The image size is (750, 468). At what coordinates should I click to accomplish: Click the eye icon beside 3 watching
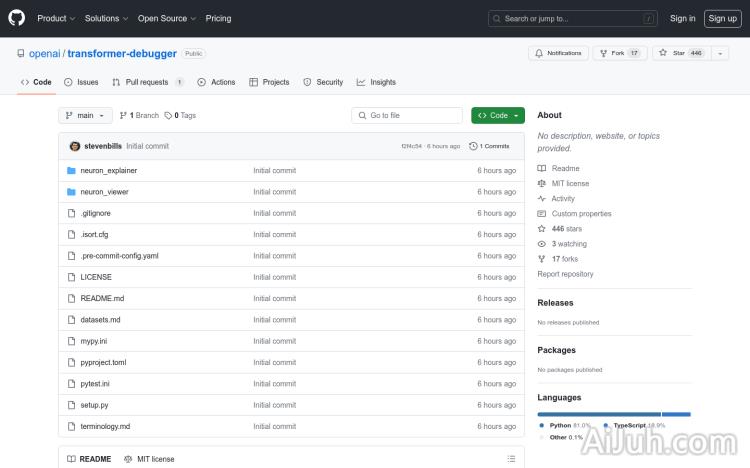point(541,244)
